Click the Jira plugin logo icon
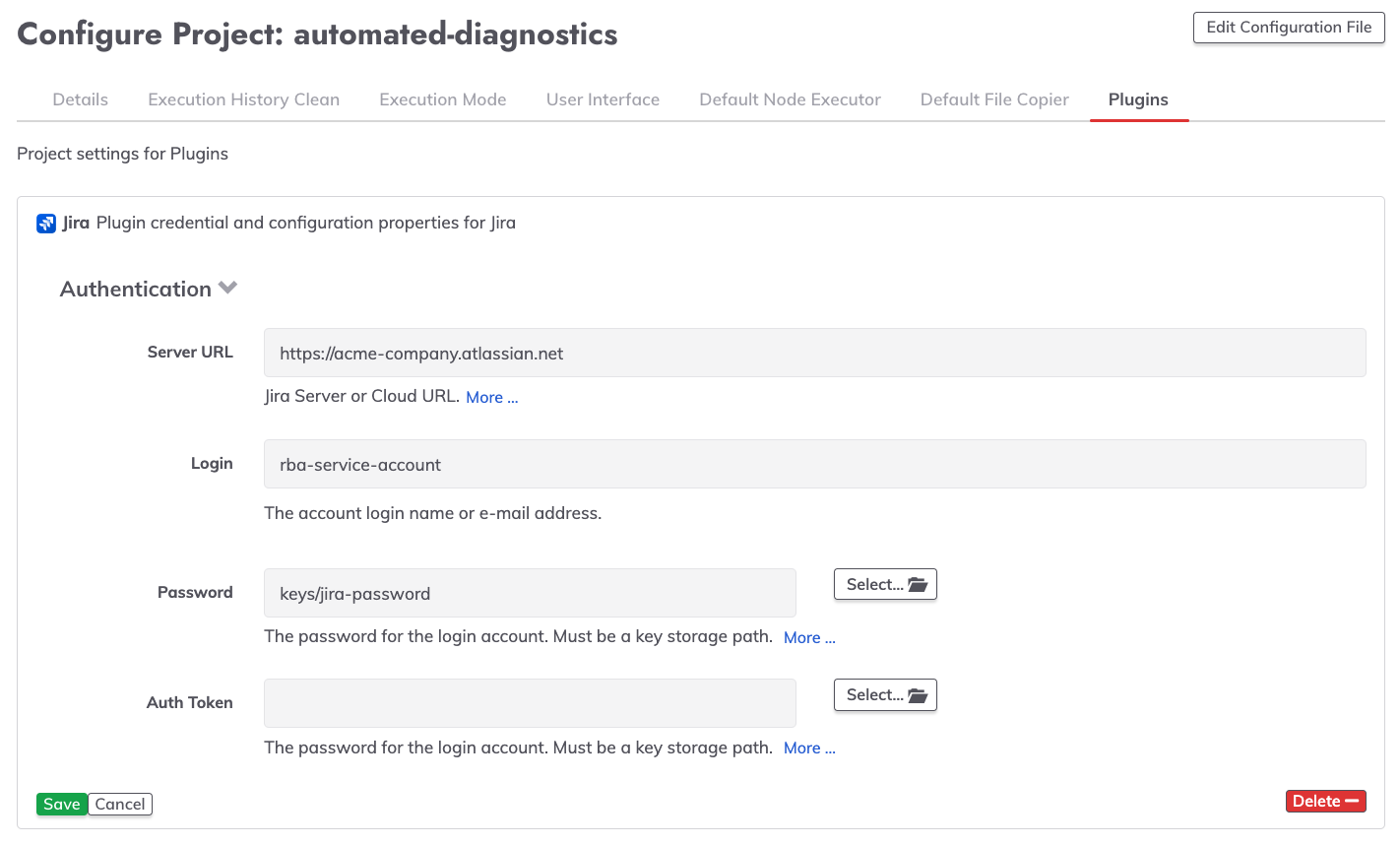 (46, 224)
